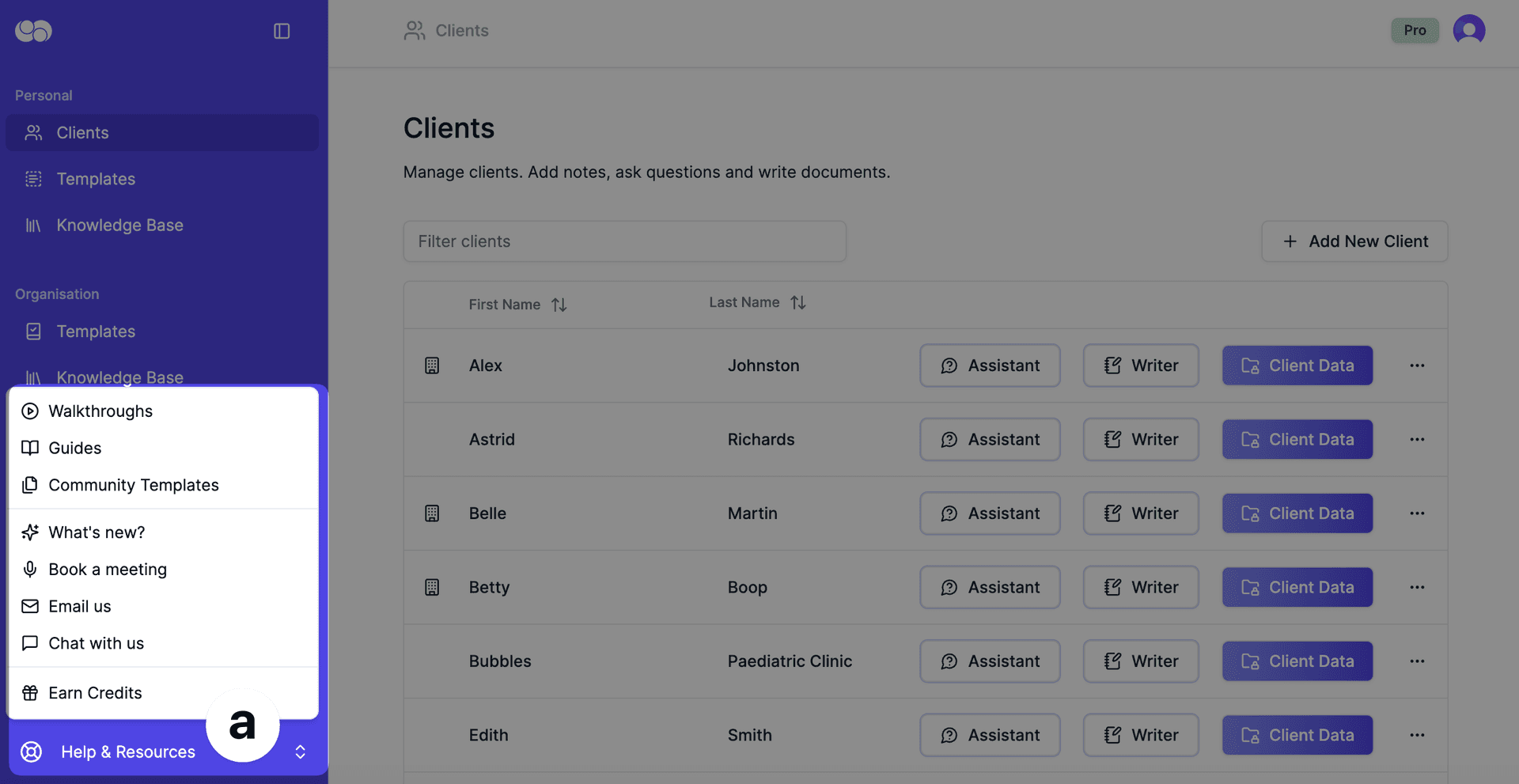Expand the row options for Edith Smith
The width and height of the screenshot is (1519, 784).
point(1416,735)
